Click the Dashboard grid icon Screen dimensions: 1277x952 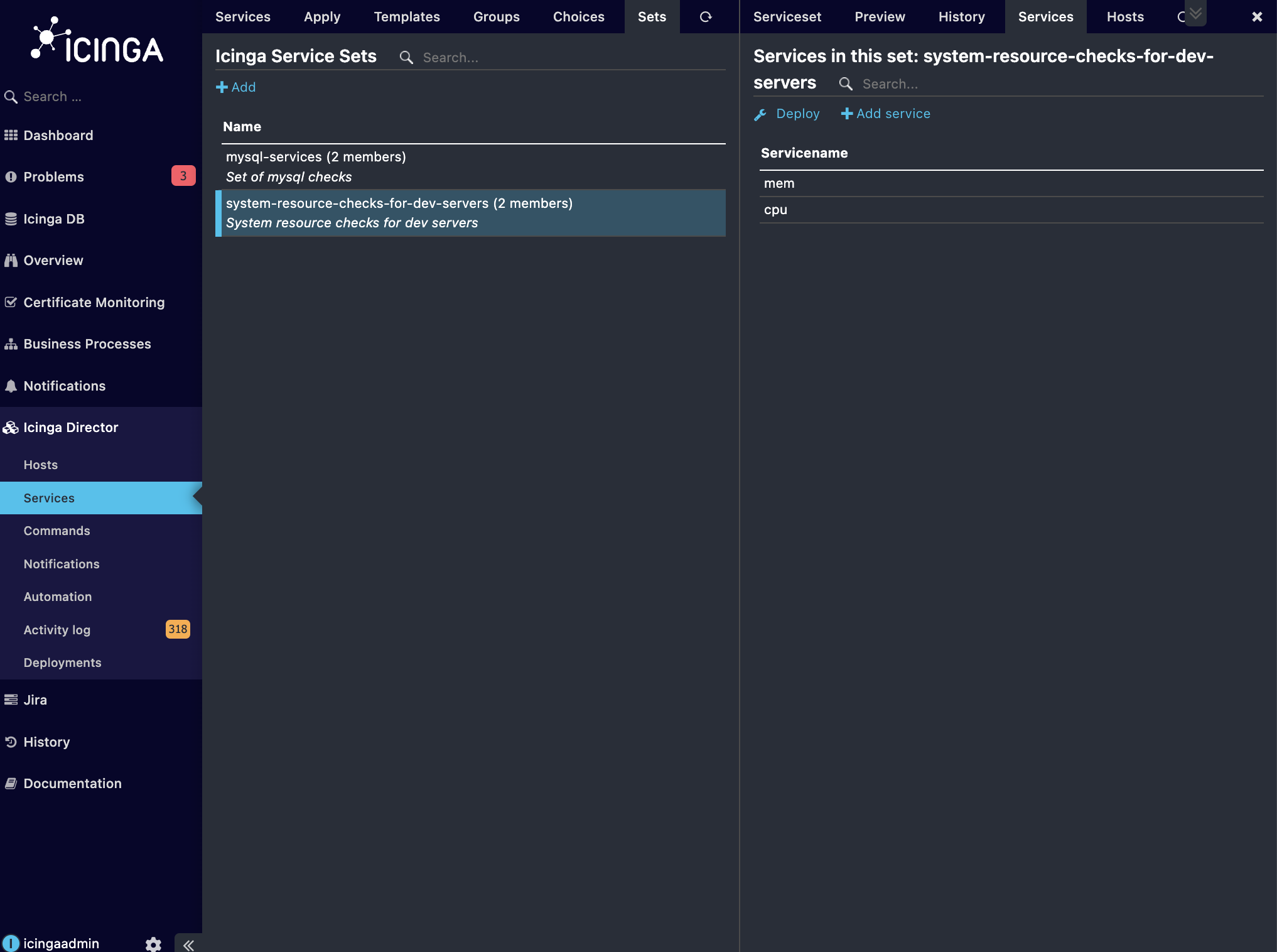click(x=11, y=136)
